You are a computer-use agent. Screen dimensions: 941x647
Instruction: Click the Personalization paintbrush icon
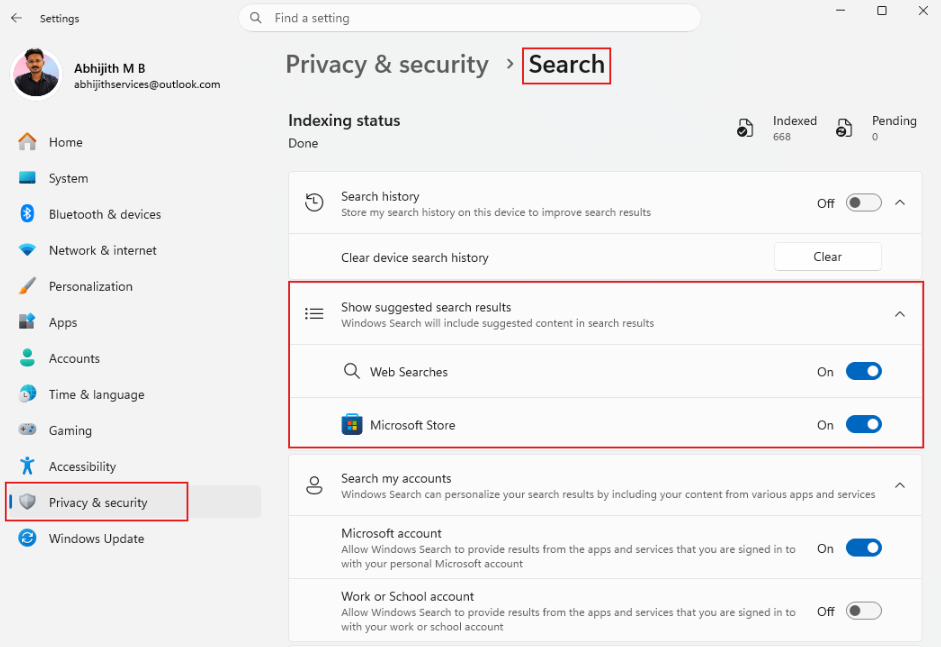(27, 286)
